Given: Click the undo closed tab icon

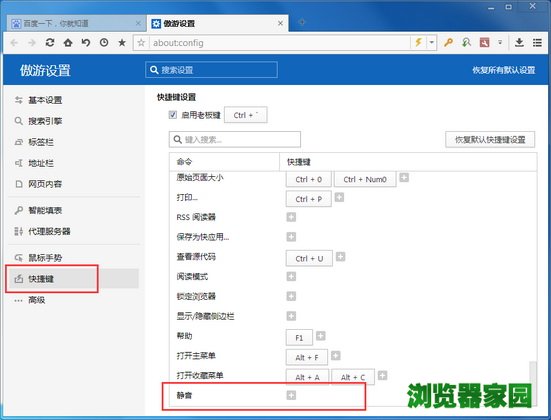Looking at the screenshot, I should pyautogui.click(x=86, y=43).
